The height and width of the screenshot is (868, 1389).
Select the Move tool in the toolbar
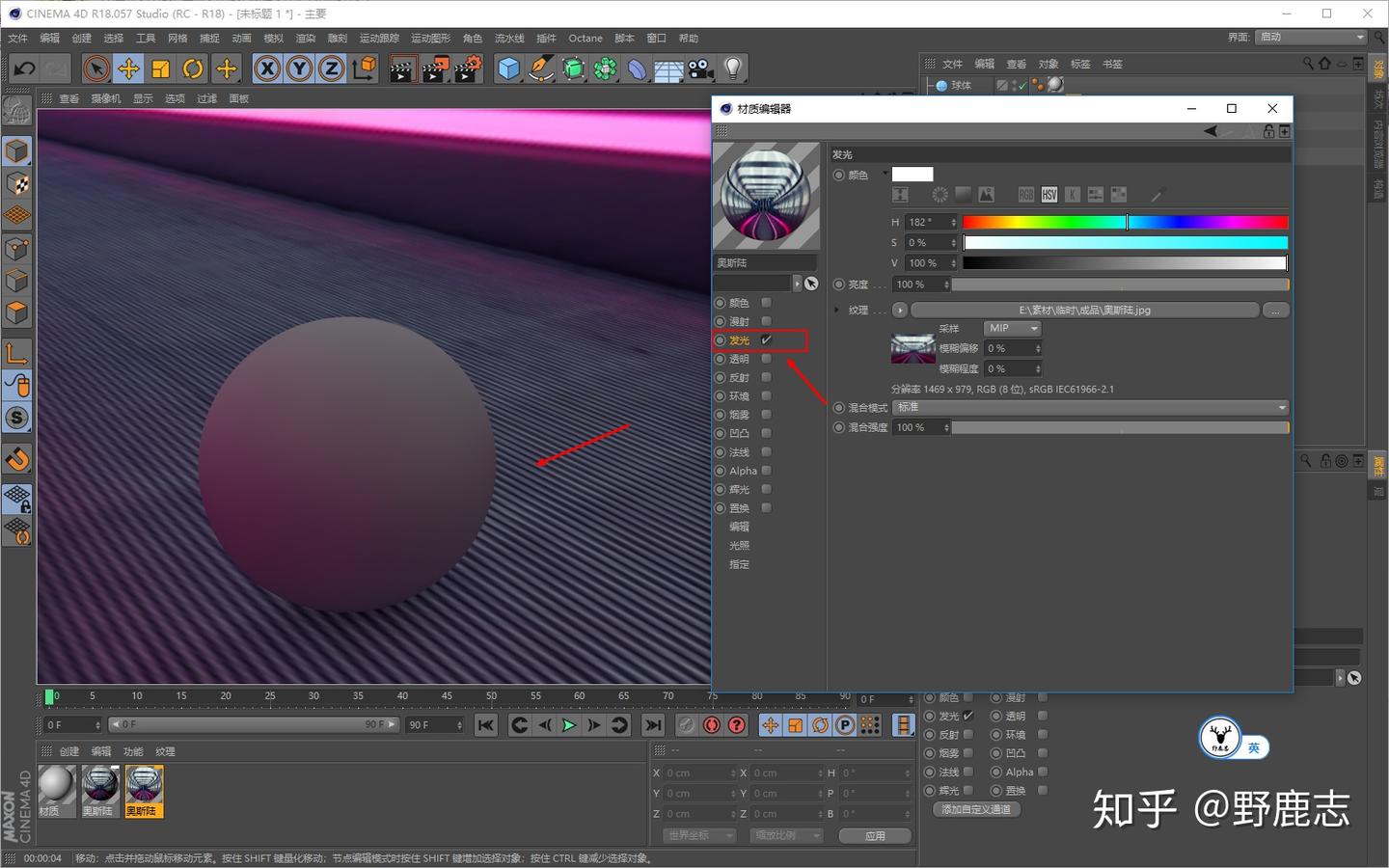pyautogui.click(x=128, y=68)
